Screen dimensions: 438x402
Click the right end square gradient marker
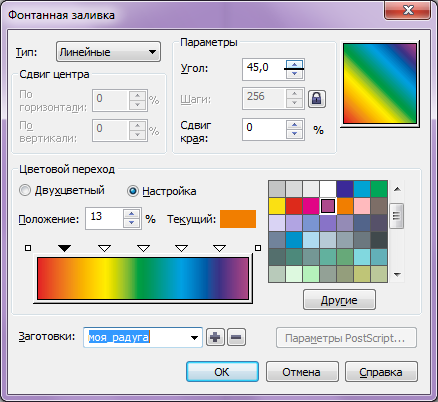coord(258,248)
